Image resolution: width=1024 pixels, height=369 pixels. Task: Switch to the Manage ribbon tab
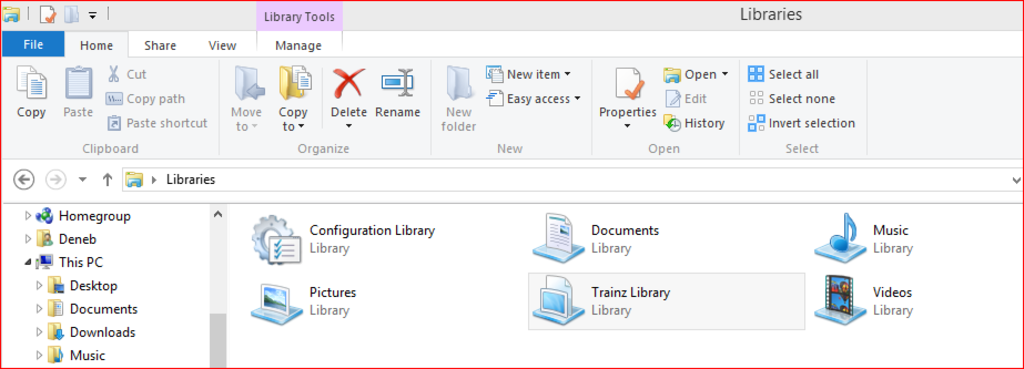(298, 45)
